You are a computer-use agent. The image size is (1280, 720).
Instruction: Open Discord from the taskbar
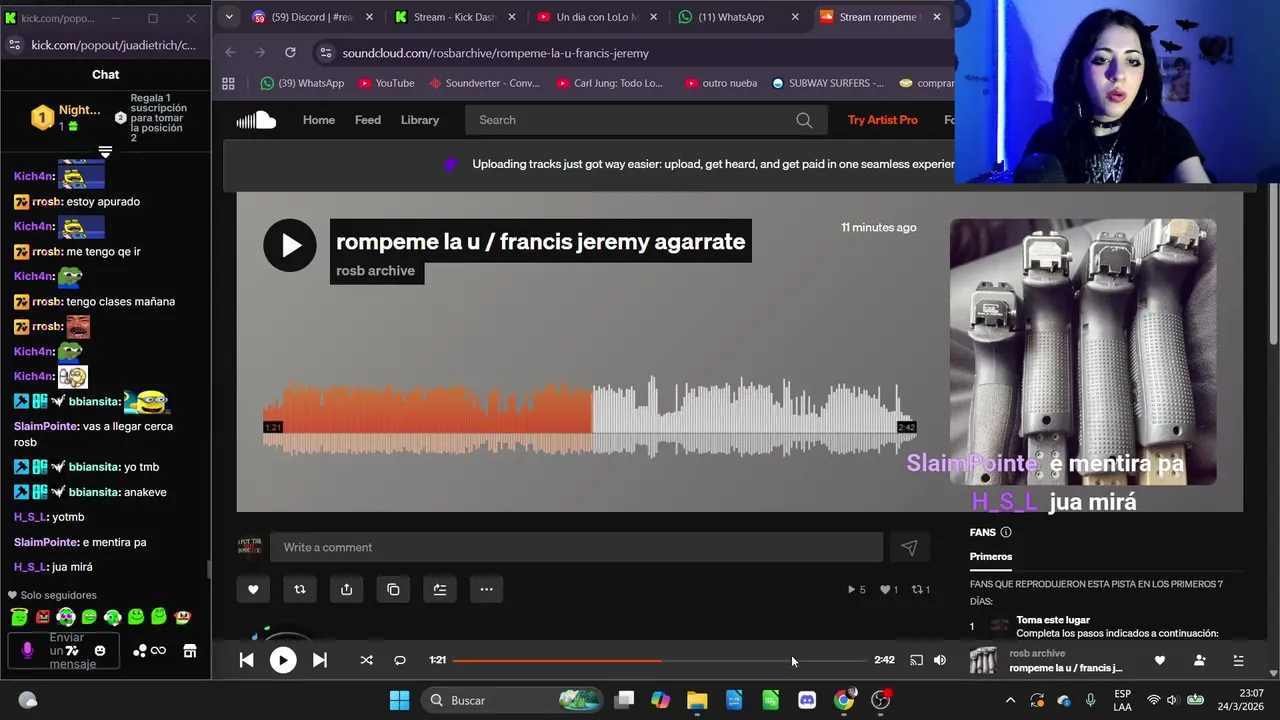tap(807, 700)
